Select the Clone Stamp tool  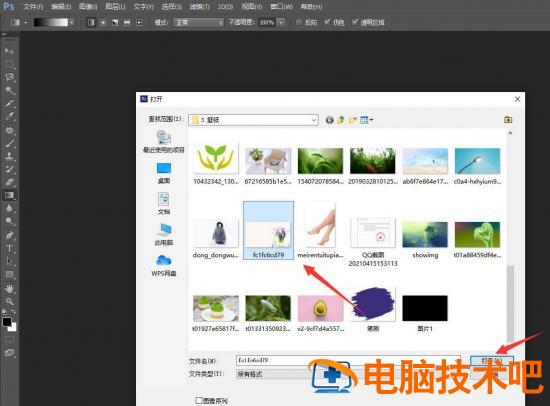coord(9,156)
